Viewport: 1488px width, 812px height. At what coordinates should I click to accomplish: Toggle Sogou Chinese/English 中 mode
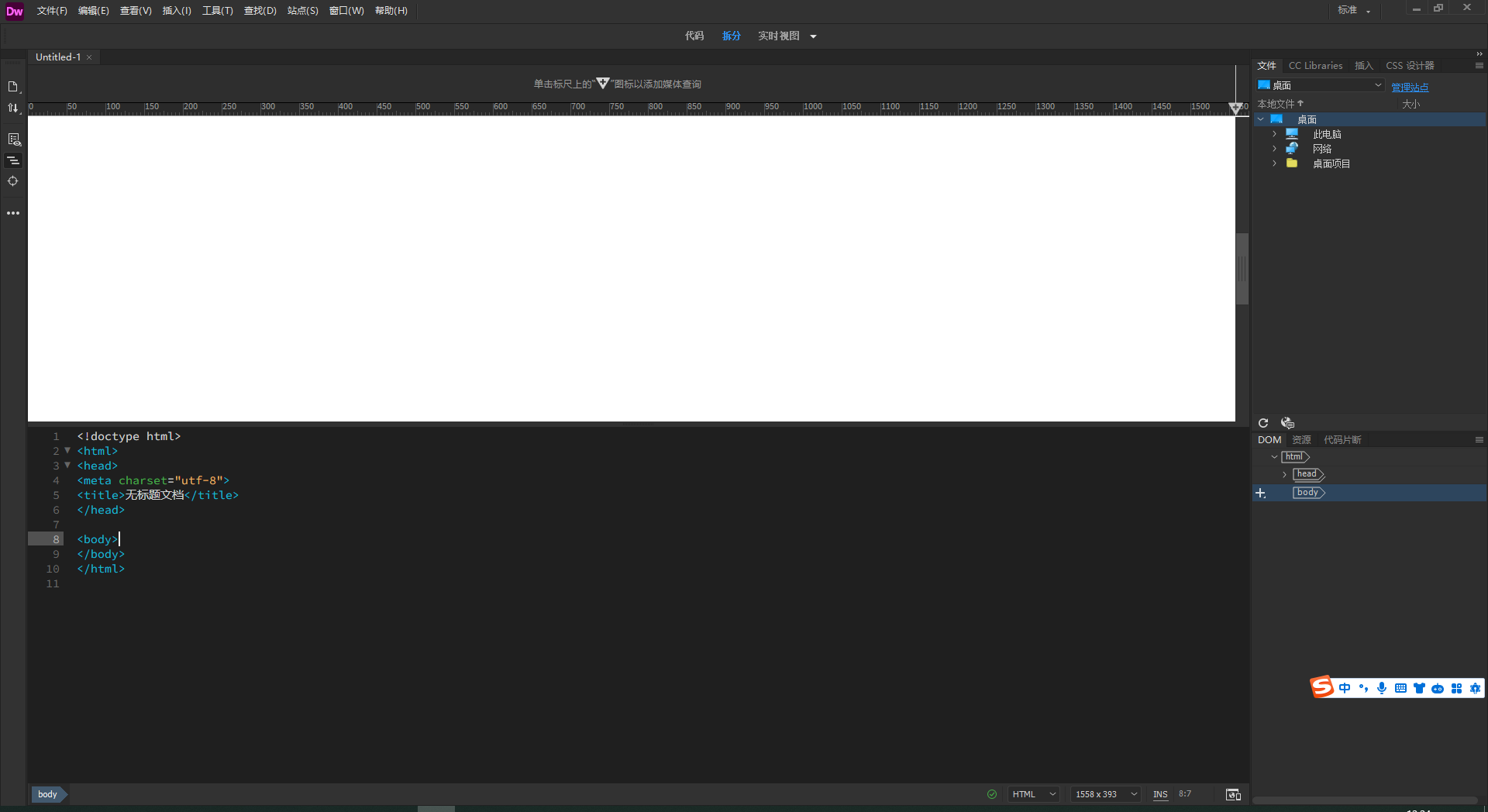tap(1345, 688)
